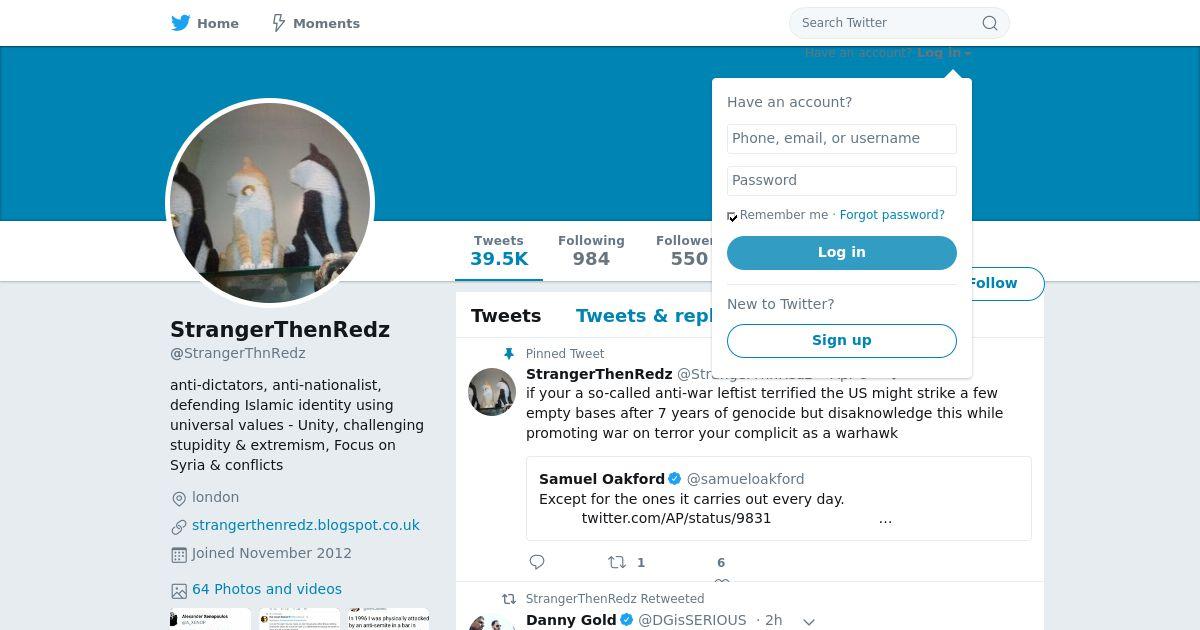Select the Tweets count tab showing 39.5K

(x=499, y=250)
